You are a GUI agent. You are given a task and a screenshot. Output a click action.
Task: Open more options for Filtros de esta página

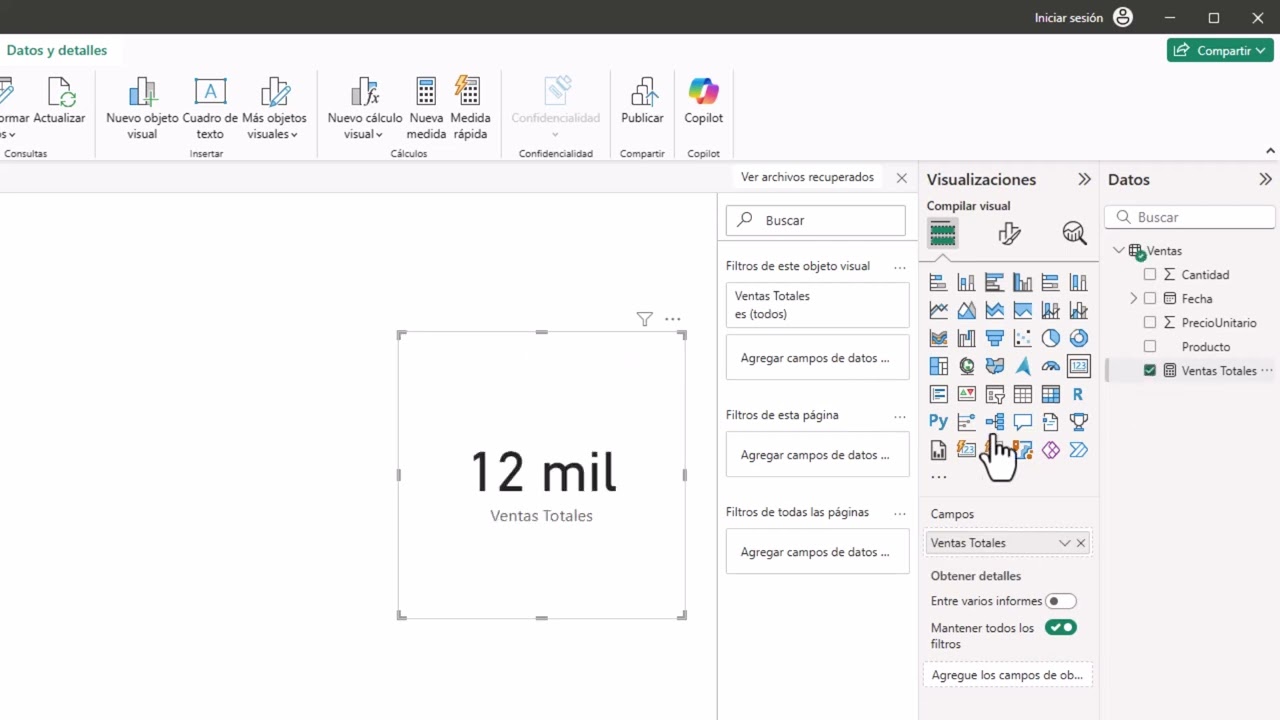point(900,415)
